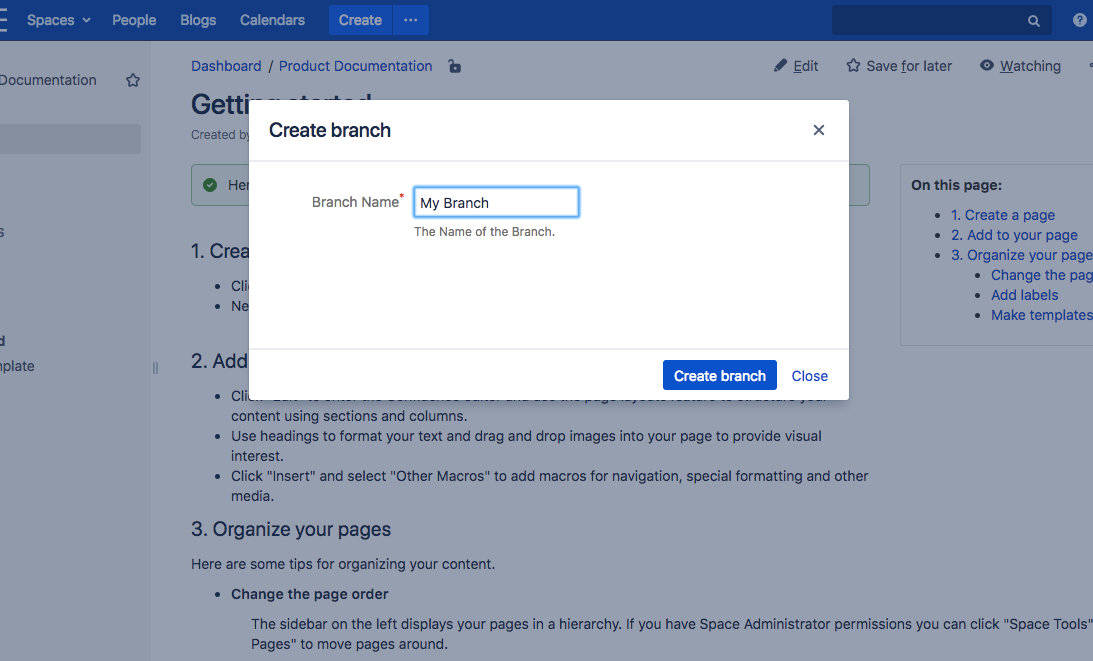This screenshot has width=1093, height=661.
Task: Open 'Change the page order' contents link
Action: [x=1042, y=275]
